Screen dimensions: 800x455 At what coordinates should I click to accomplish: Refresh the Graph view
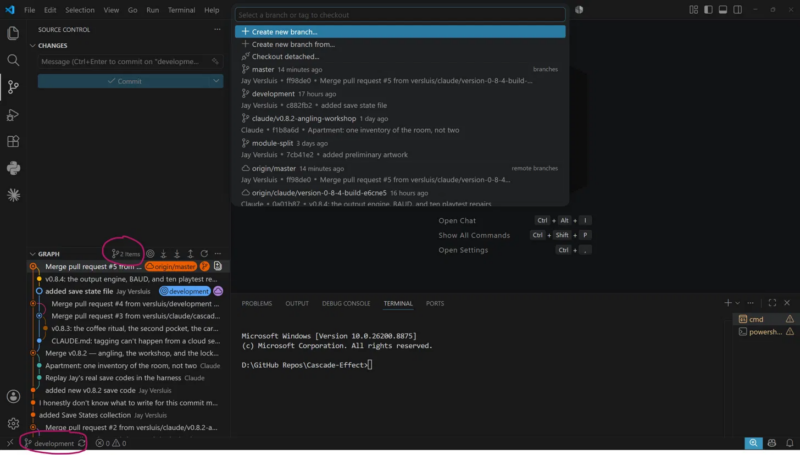point(204,254)
